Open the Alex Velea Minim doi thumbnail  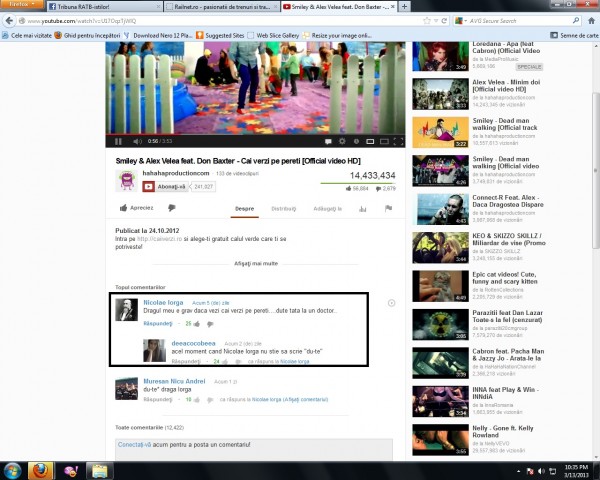pyautogui.click(x=440, y=94)
